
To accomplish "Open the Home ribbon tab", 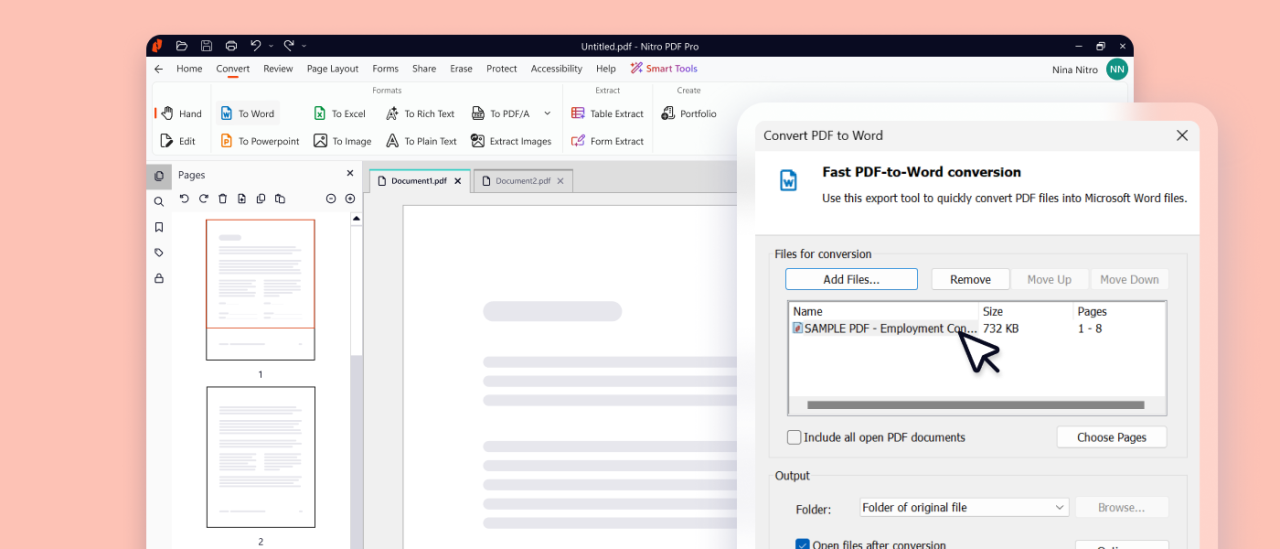I will (189, 69).
